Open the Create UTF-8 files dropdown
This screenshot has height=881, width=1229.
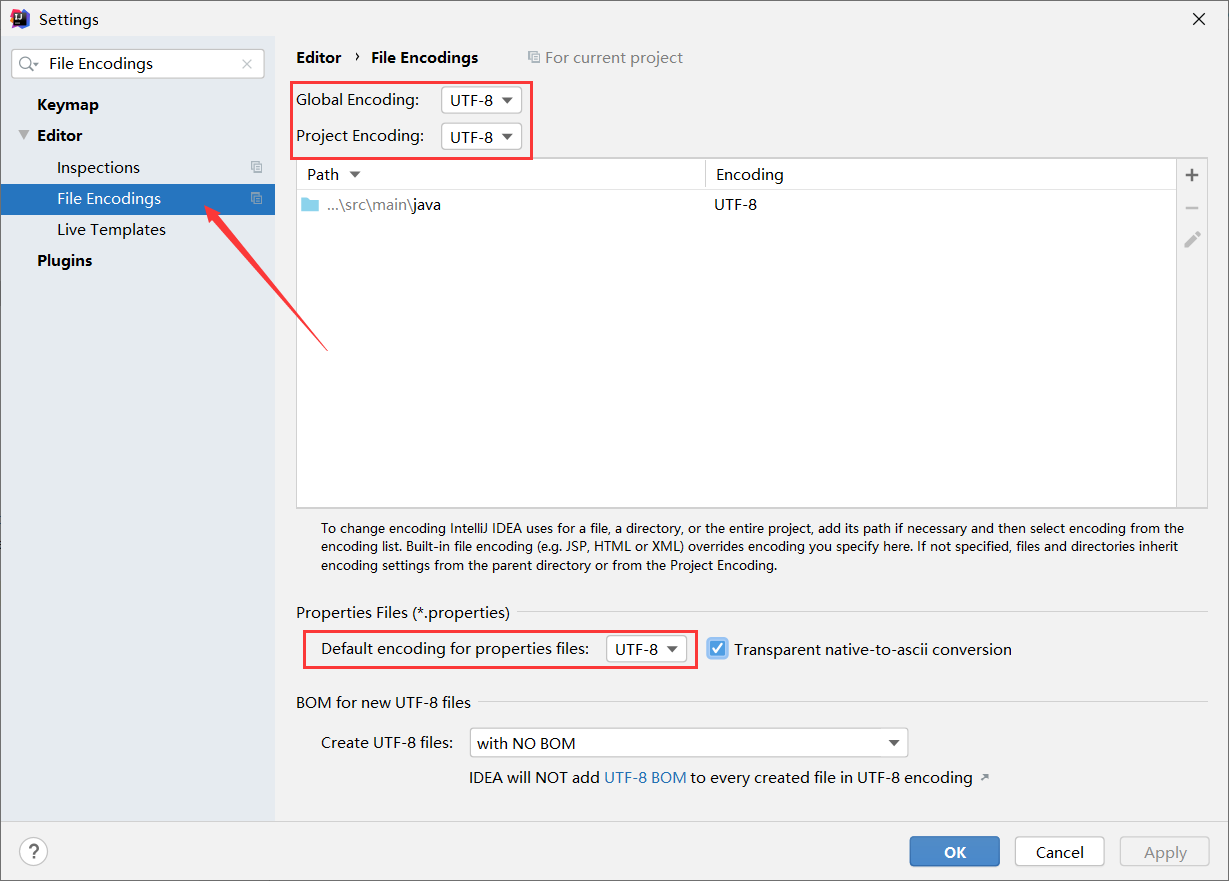pyautogui.click(x=689, y=743)
